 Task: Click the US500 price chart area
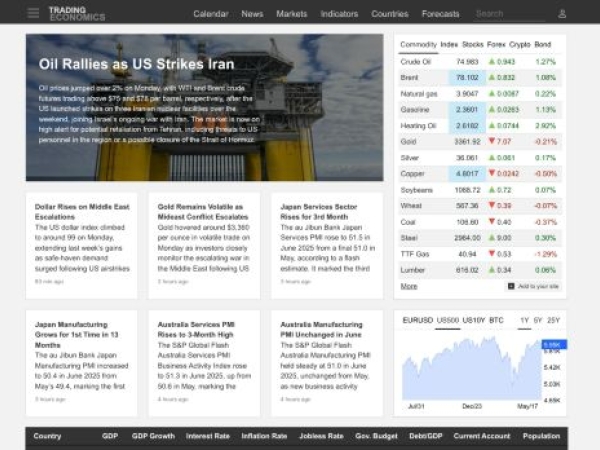pos(472,368)
